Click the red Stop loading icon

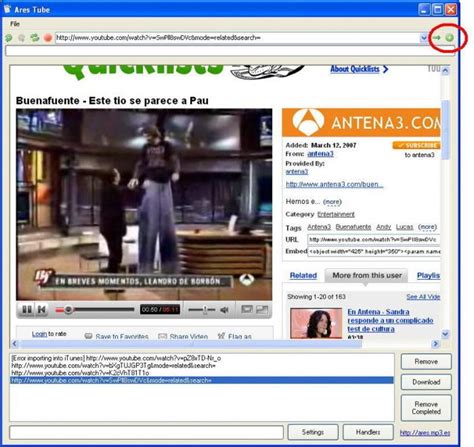click(x=48, y=38)
